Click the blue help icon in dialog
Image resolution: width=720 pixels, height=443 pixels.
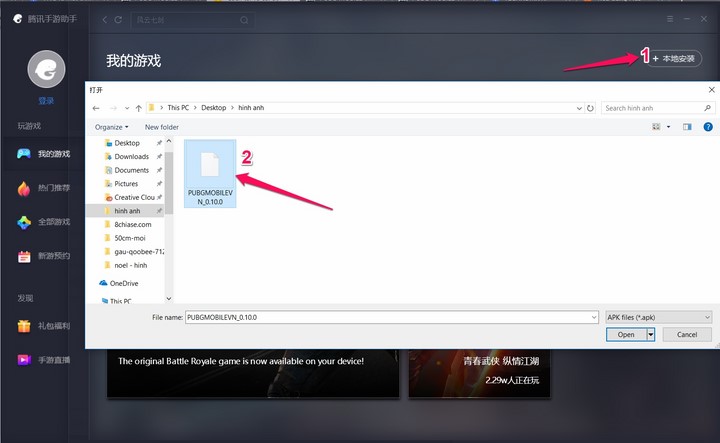click(707, 127)
